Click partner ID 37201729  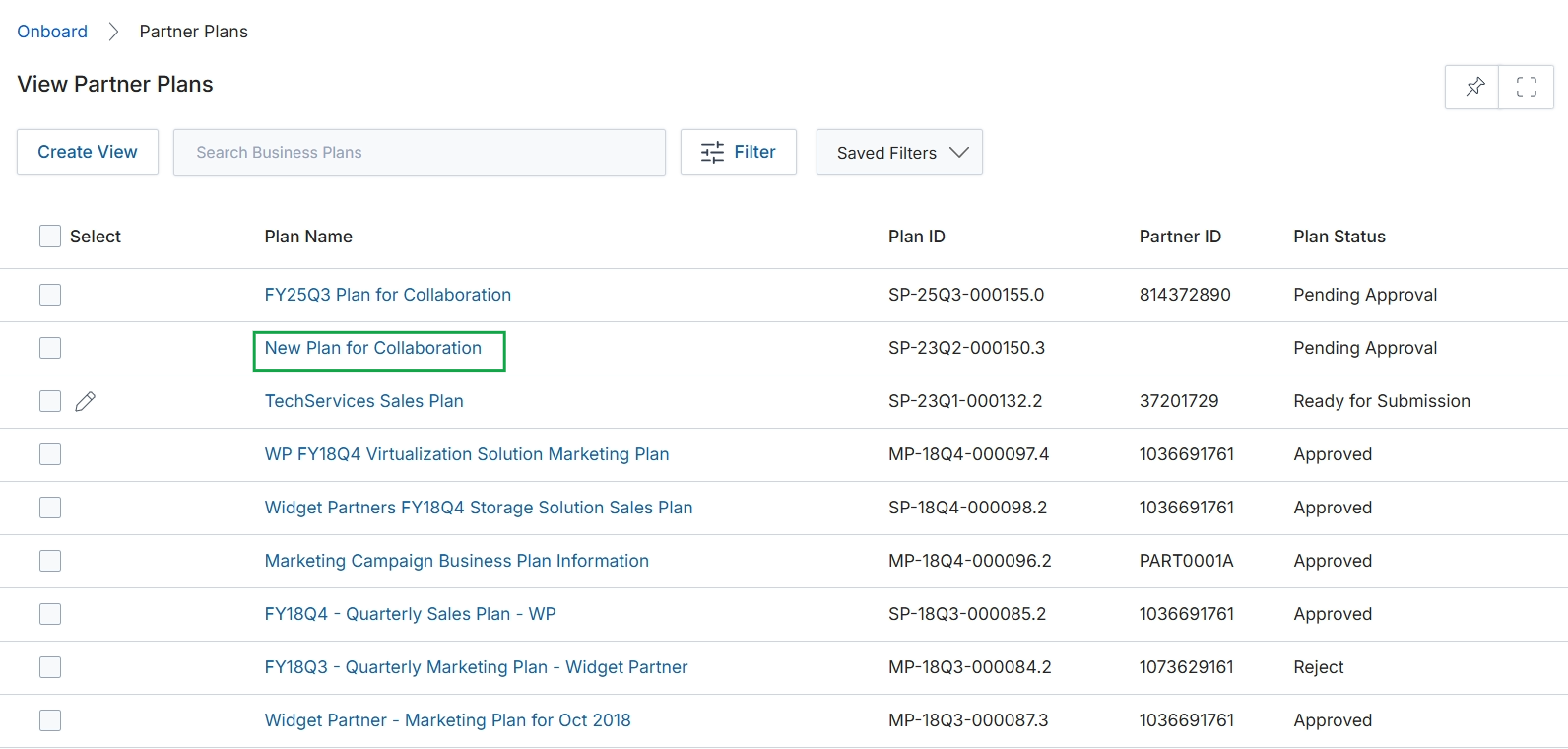click(x=1179, y=401)
